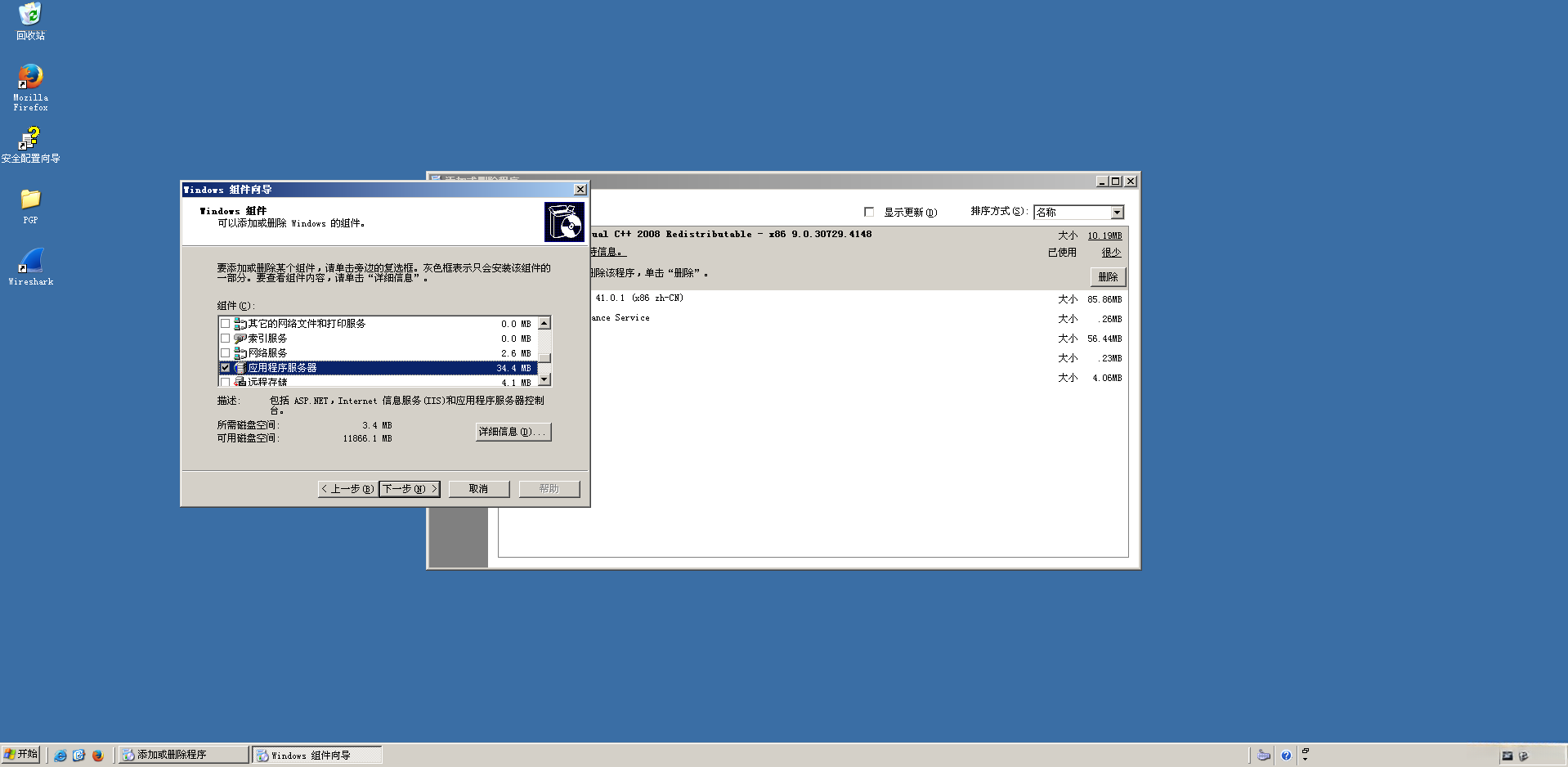
Task: Check the 其它的网络文件和打印服务 checkbox
Action: click(x=225, y=324)
